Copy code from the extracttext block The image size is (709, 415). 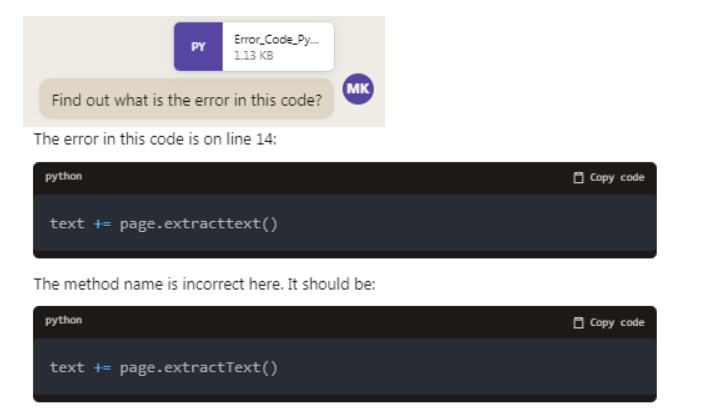(x=609, y=178)
